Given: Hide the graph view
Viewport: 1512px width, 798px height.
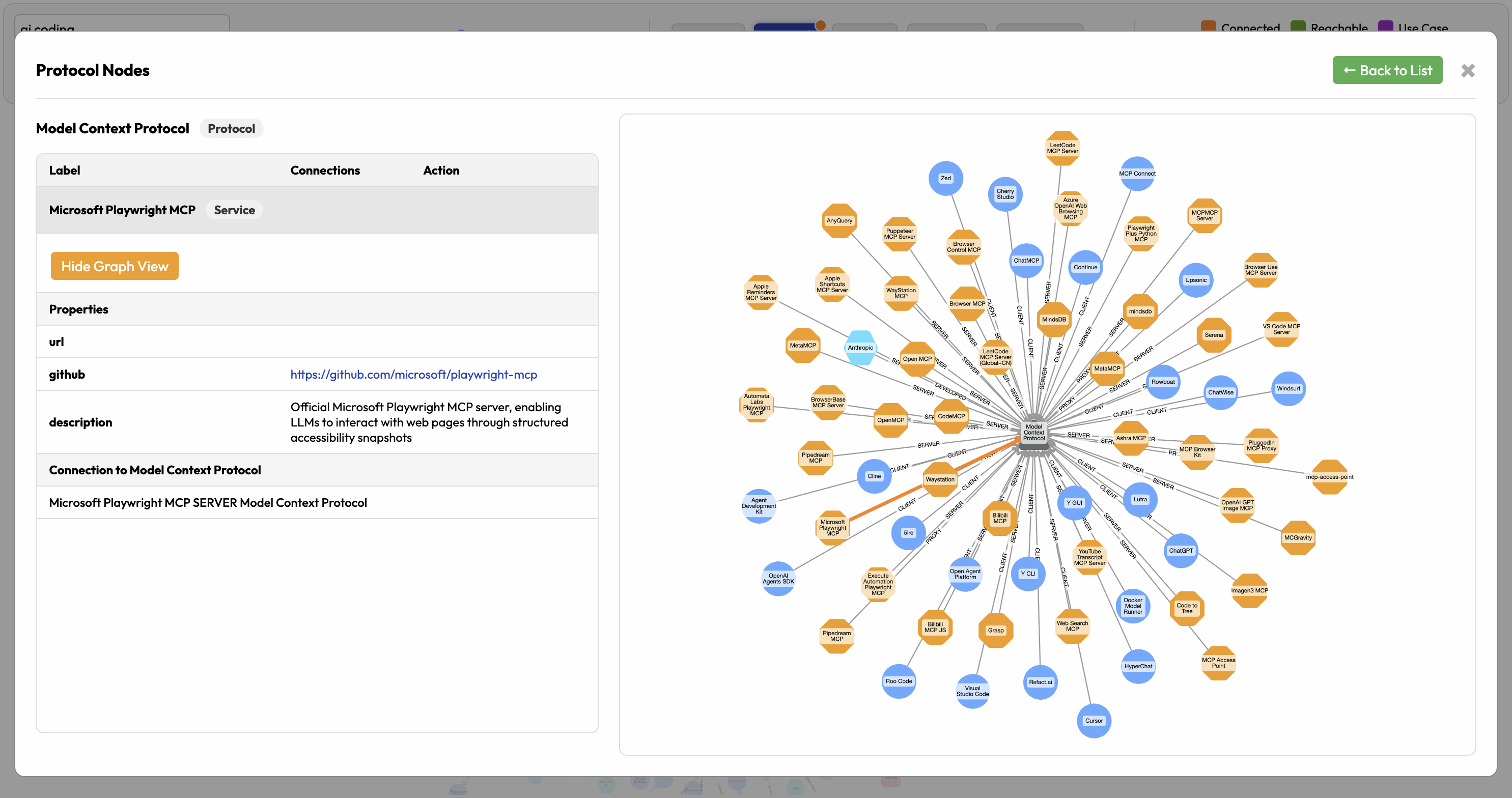Looking at the screenshot, I should (115, 266).
